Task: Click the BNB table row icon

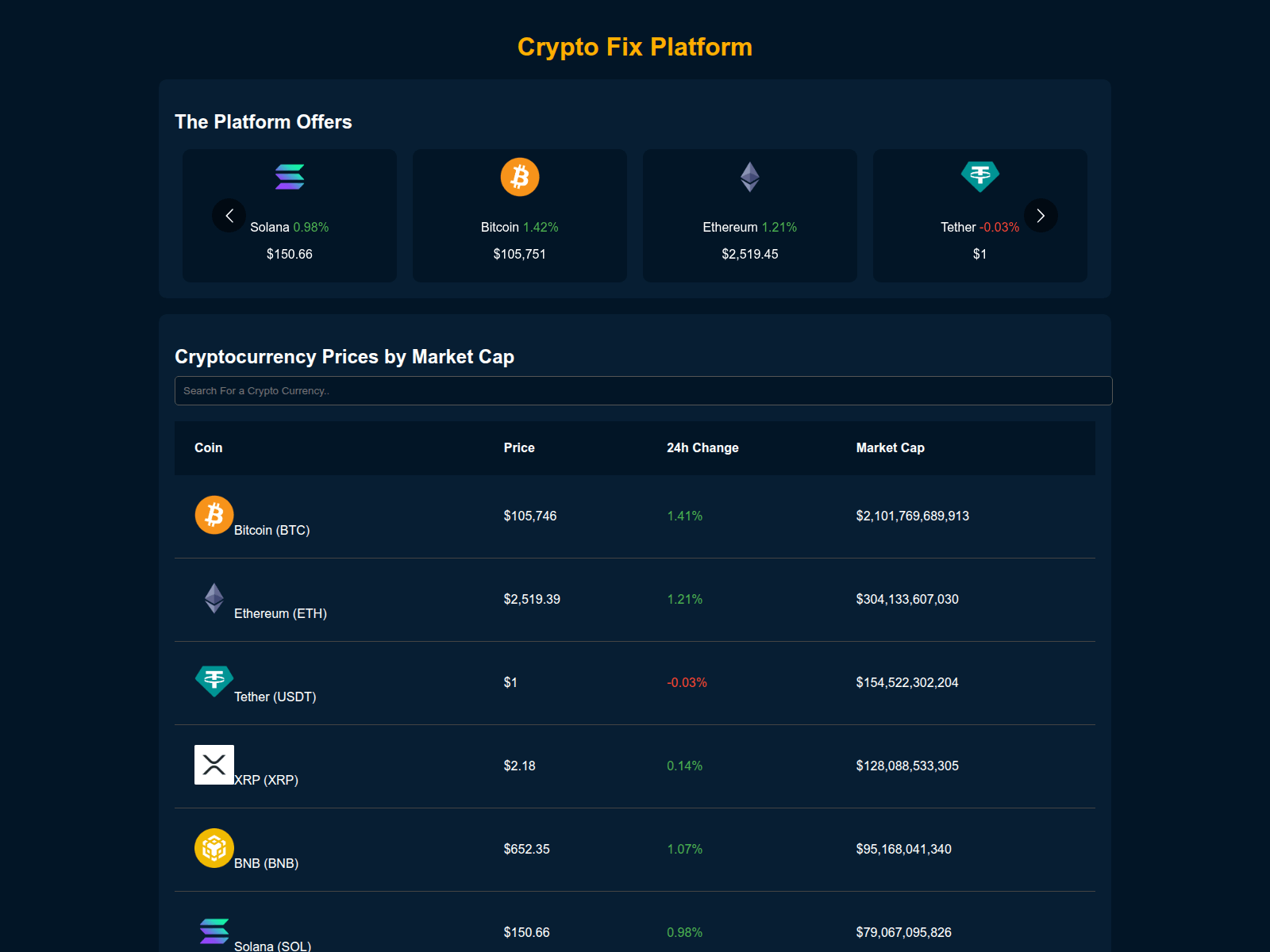Action: (214, 848)
